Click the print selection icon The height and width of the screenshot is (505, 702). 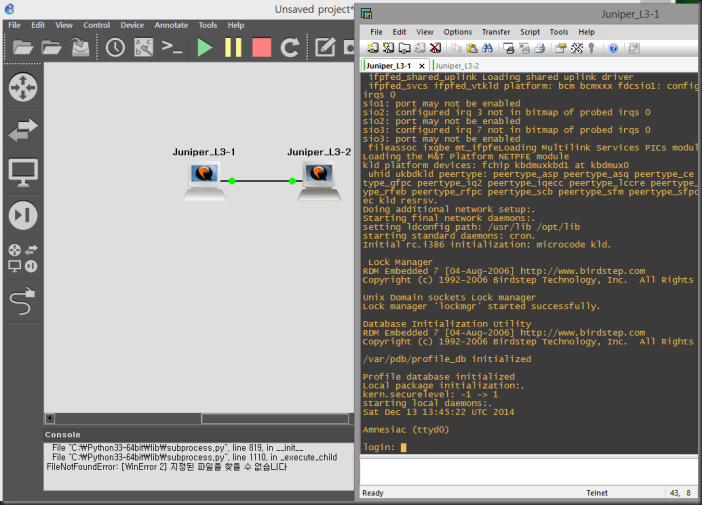(x=524, y=48)
